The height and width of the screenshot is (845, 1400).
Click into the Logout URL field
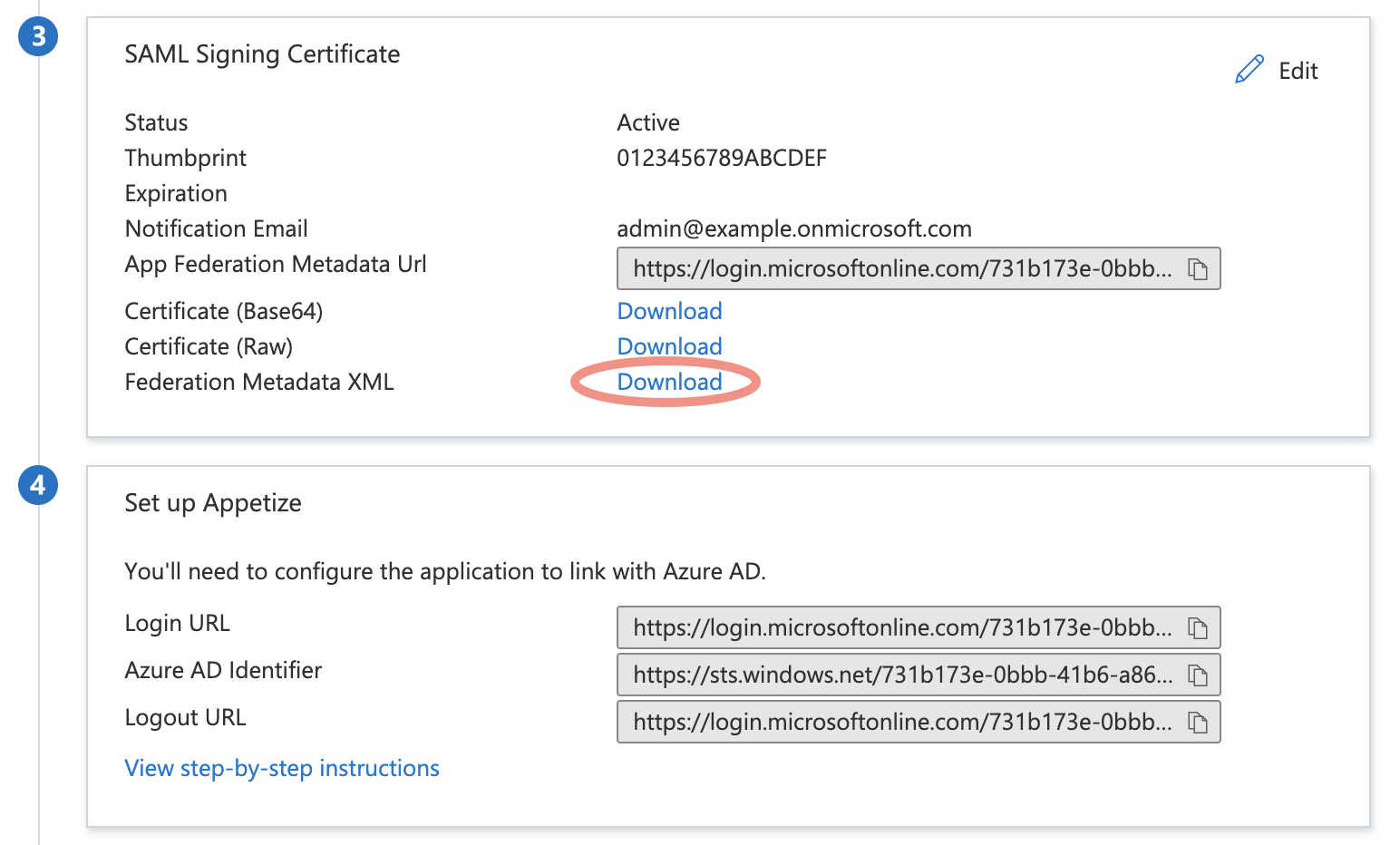[x=901, y=723]
